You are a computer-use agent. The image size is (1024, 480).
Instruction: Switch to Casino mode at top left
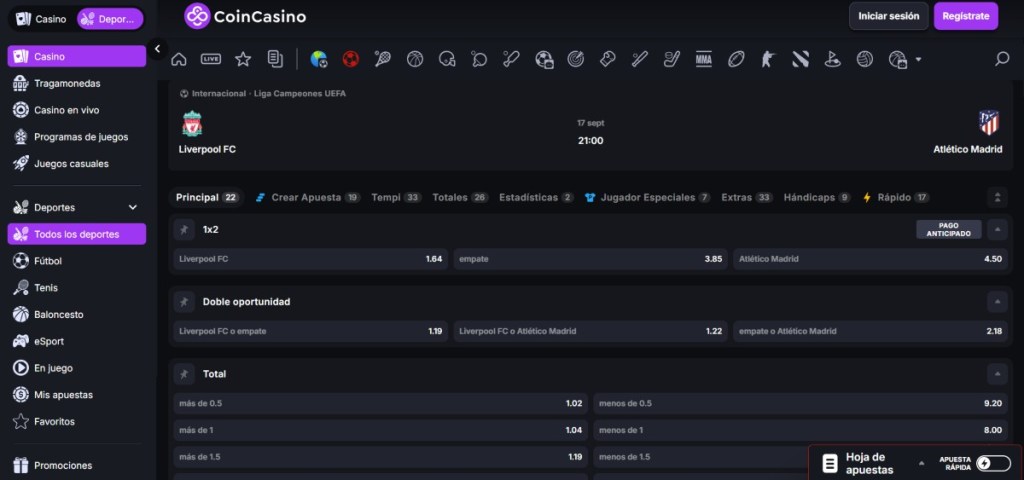tap(41, 19)
